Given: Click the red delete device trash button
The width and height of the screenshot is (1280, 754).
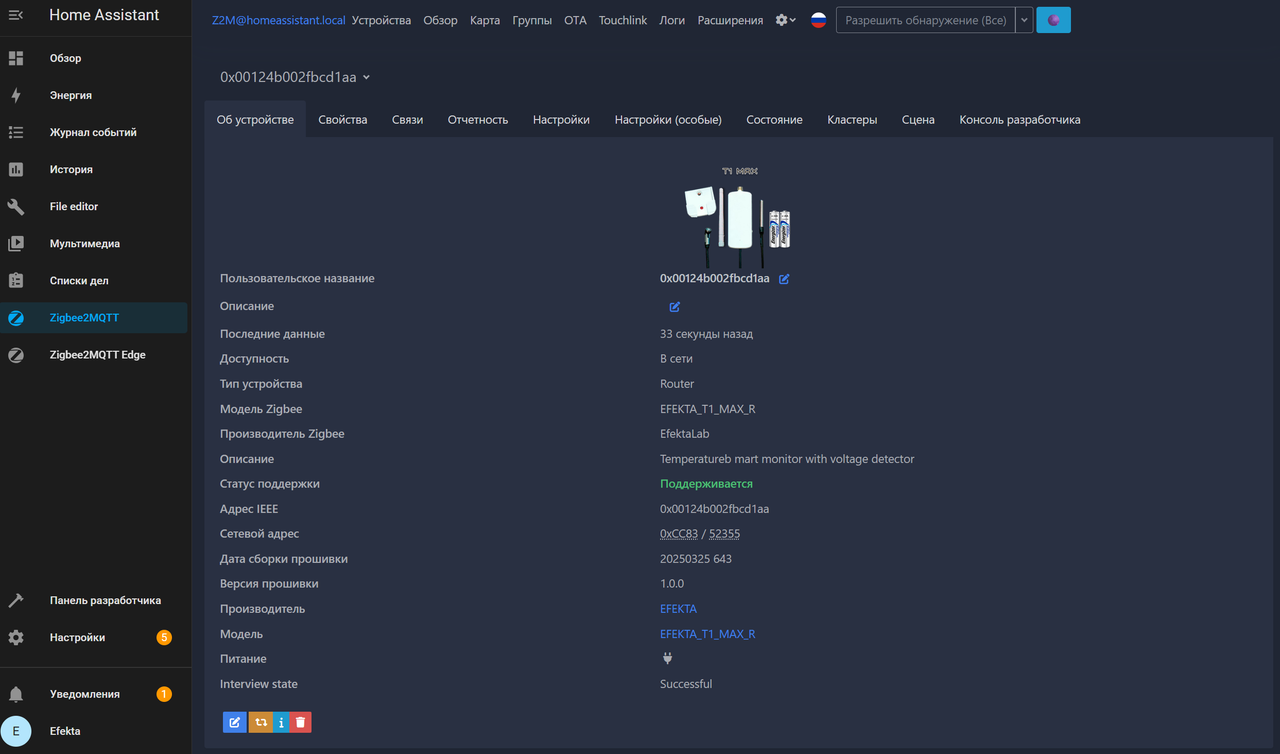Looking at the screenshot, I should [x=301, y=721].
